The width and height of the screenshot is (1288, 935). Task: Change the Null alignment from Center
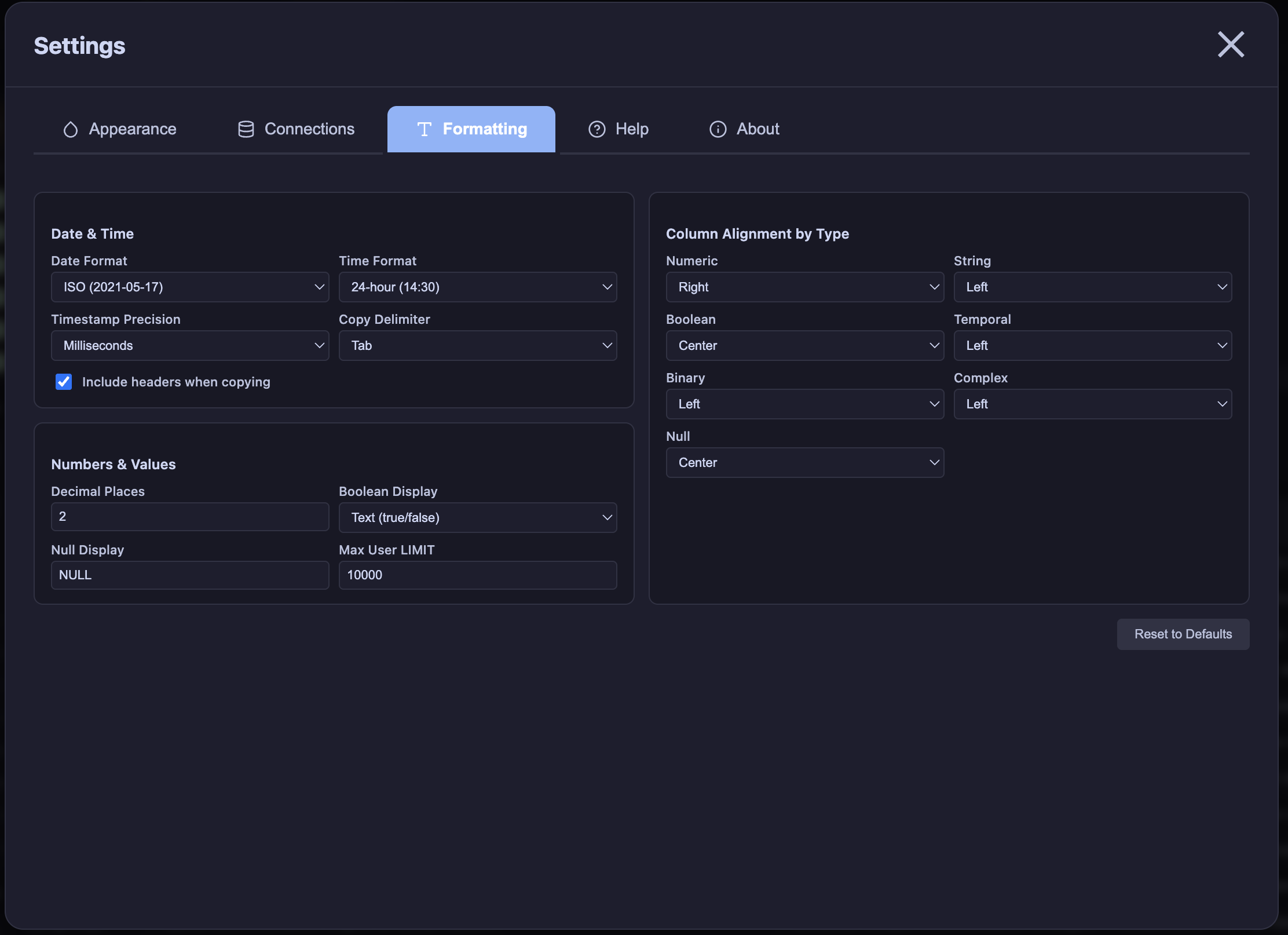click(804, 462)
